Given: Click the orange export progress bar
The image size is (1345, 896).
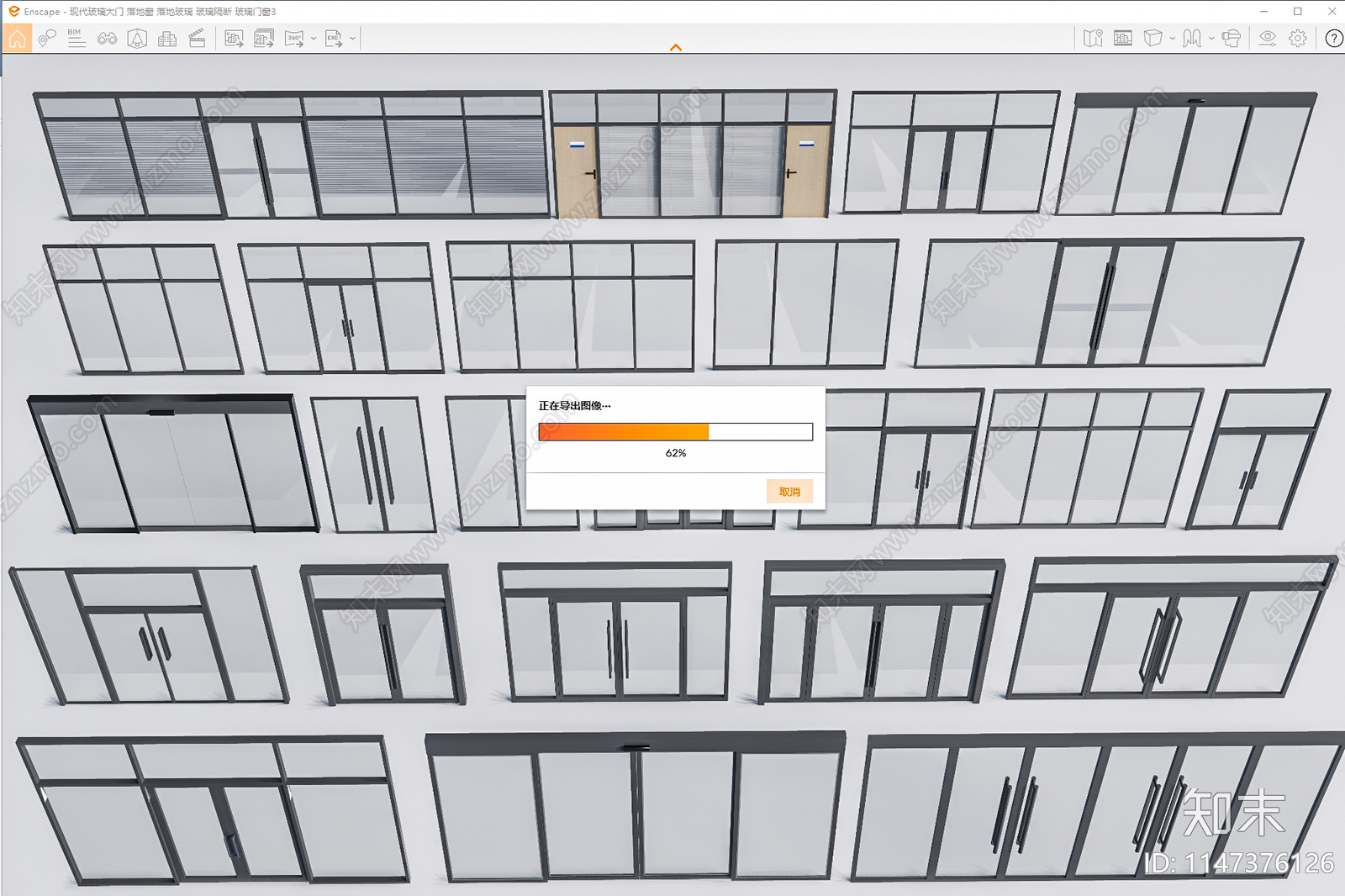Looking at the screenshot, I should pos(676,432).
